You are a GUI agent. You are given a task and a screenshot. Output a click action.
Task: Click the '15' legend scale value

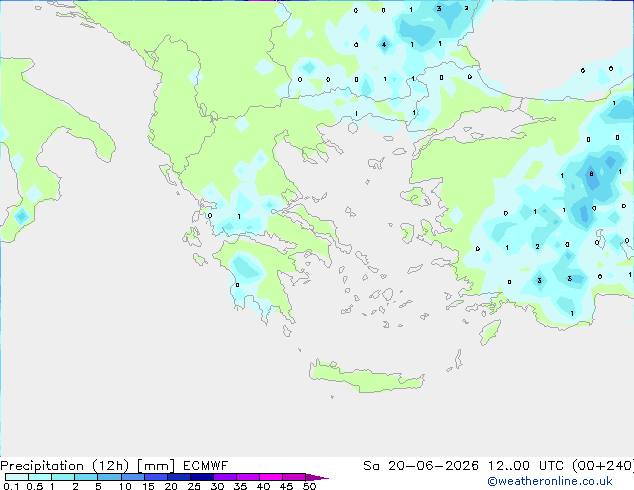pos(148,486)
